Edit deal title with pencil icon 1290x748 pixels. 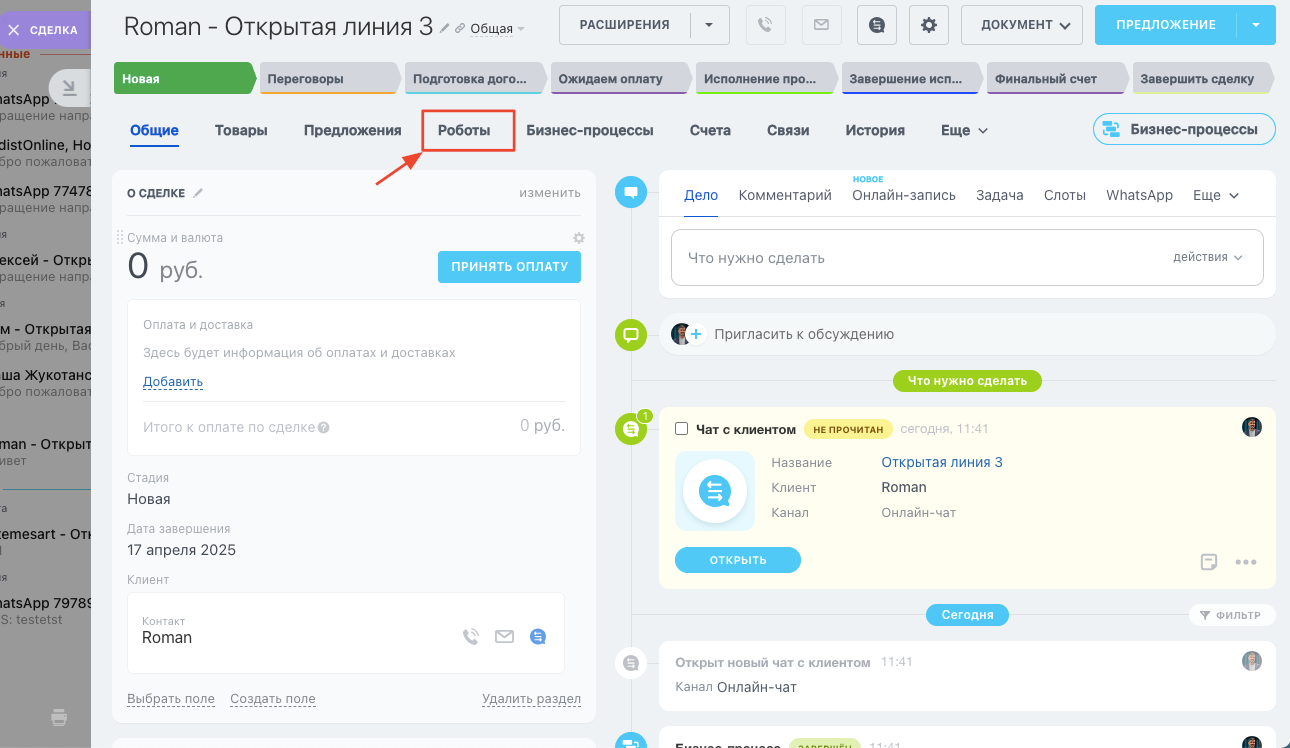click(x=445, y=28)
